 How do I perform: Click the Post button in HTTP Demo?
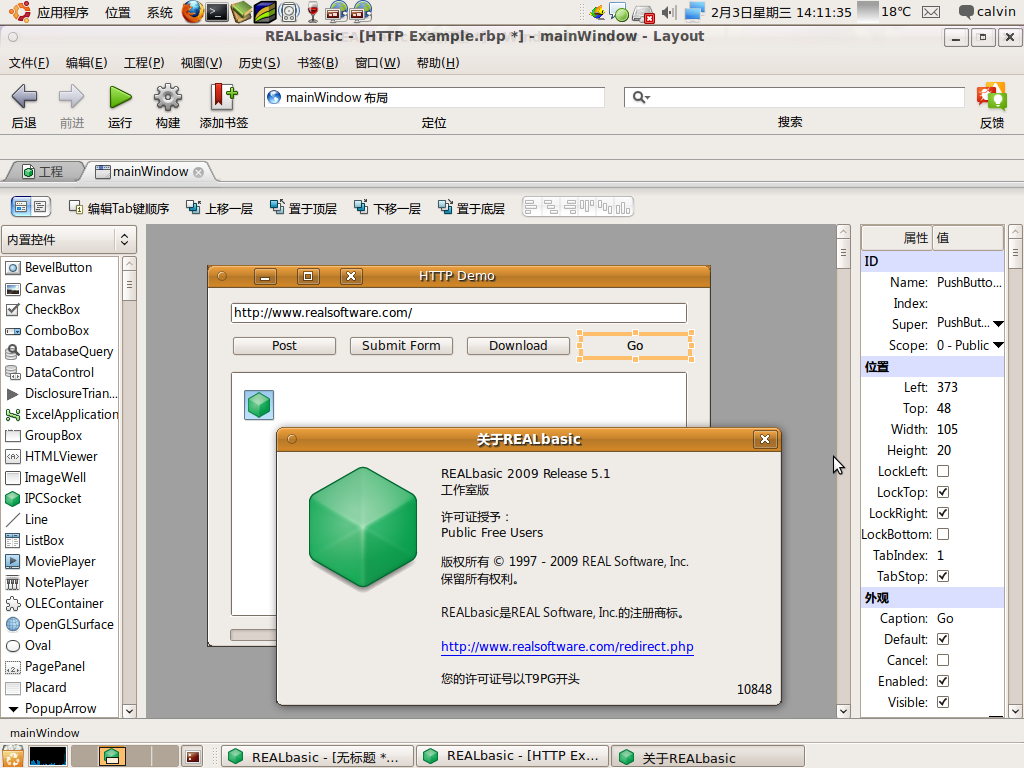[x=284, y=345]
